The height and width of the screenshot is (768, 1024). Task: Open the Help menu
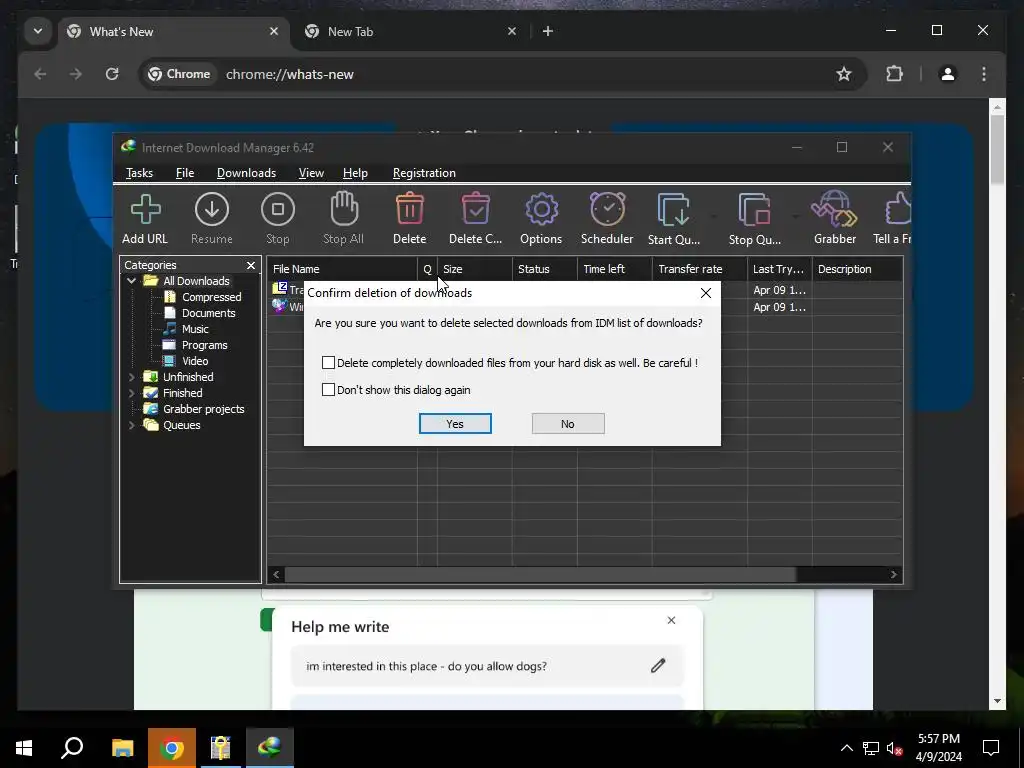pos(355,173)
